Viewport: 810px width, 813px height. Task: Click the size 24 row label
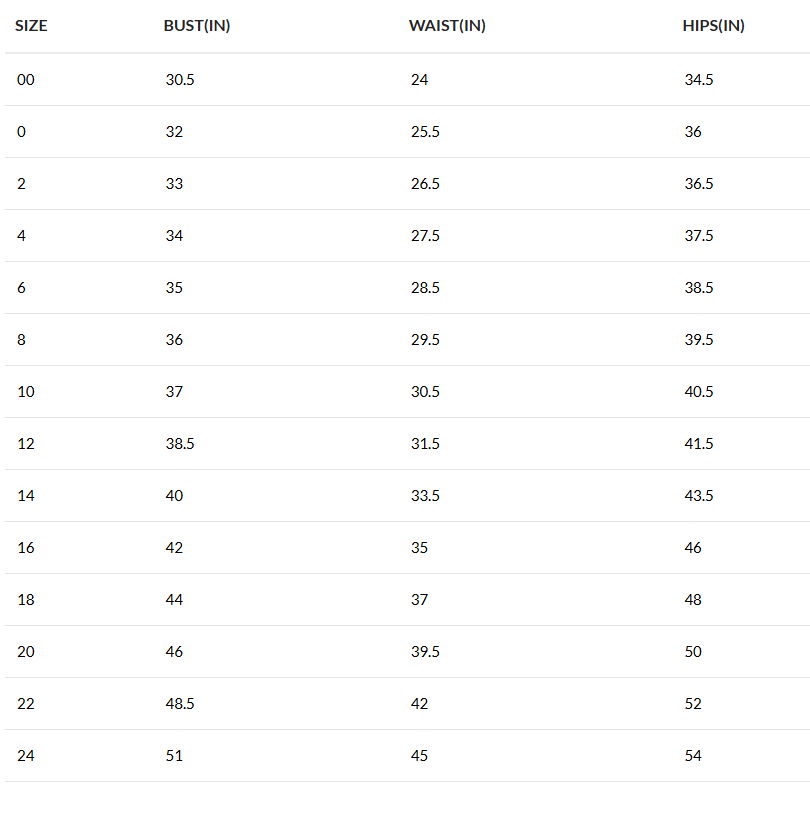26,756
